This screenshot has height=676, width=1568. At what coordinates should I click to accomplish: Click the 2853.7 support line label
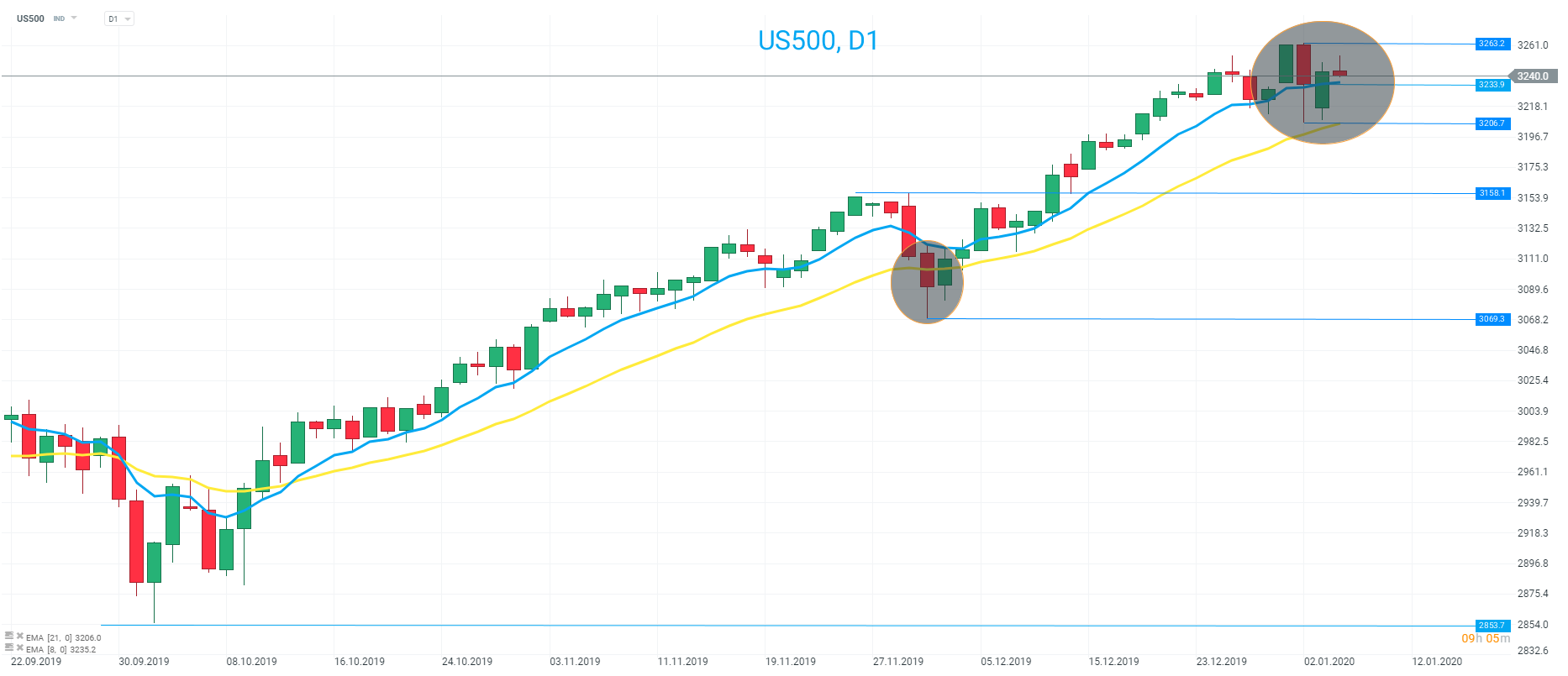click(x=1492, y=626)
